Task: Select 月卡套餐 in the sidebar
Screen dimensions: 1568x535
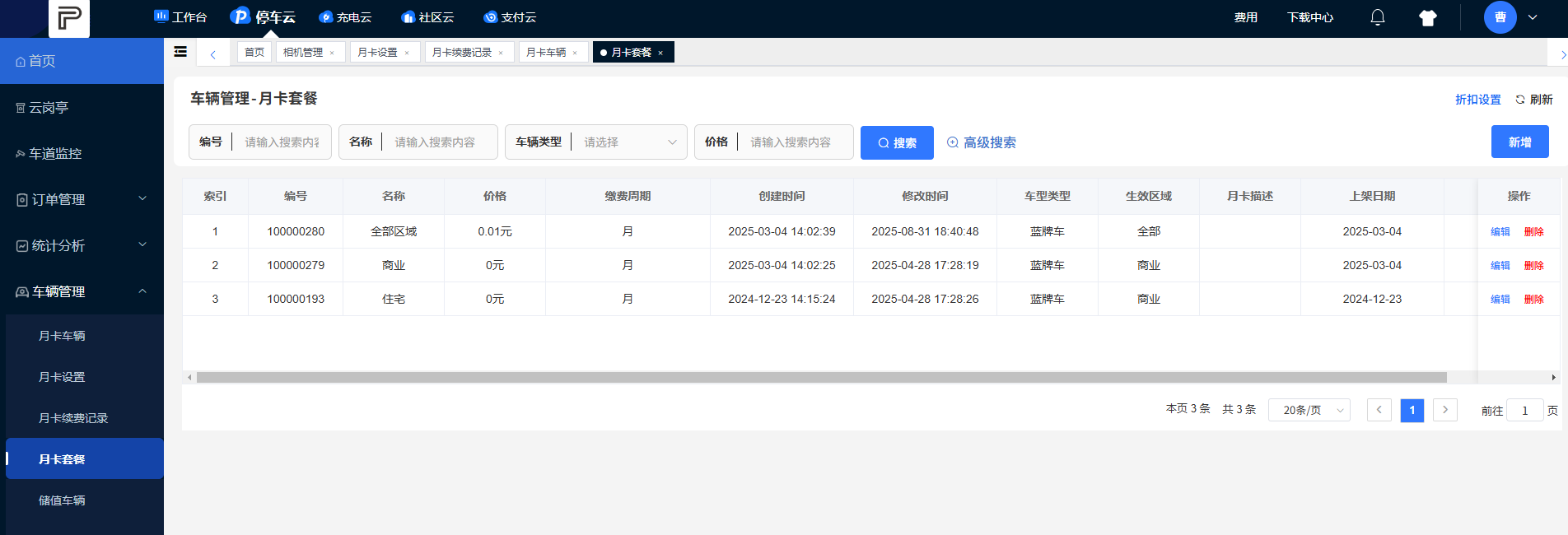Action: [x=84, y=458]
